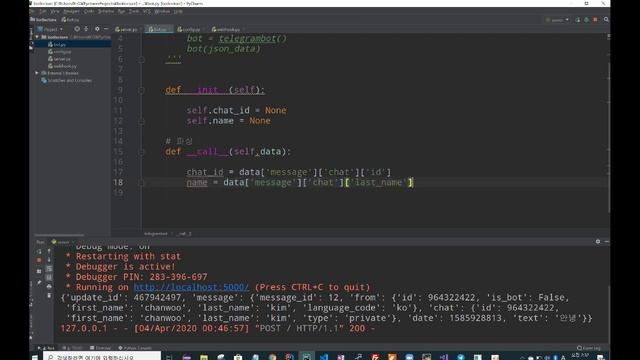Click the Task View icon on taskbar

coord(169,358)
